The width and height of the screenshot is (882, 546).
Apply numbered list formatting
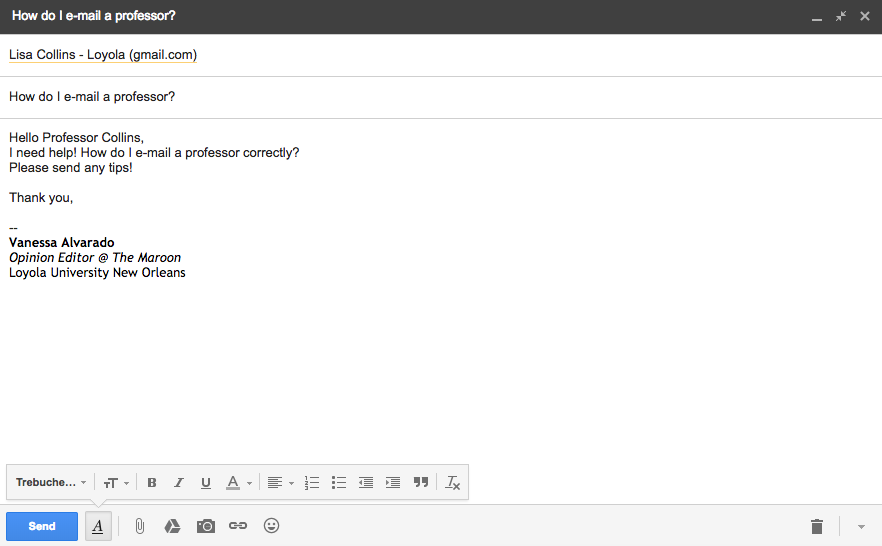(x=312, y=482)
